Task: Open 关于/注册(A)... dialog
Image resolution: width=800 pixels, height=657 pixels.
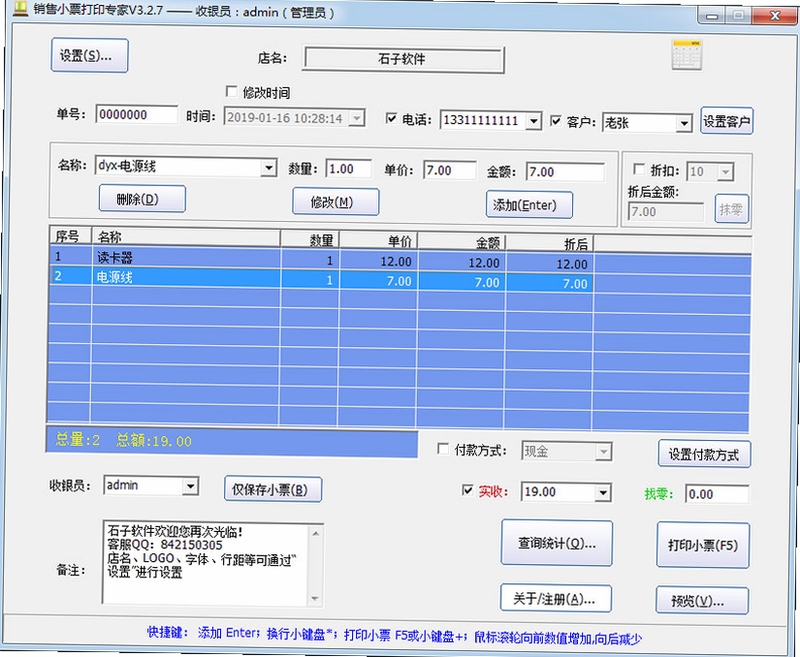Action: pyautogui.click(x=556, y=598)
